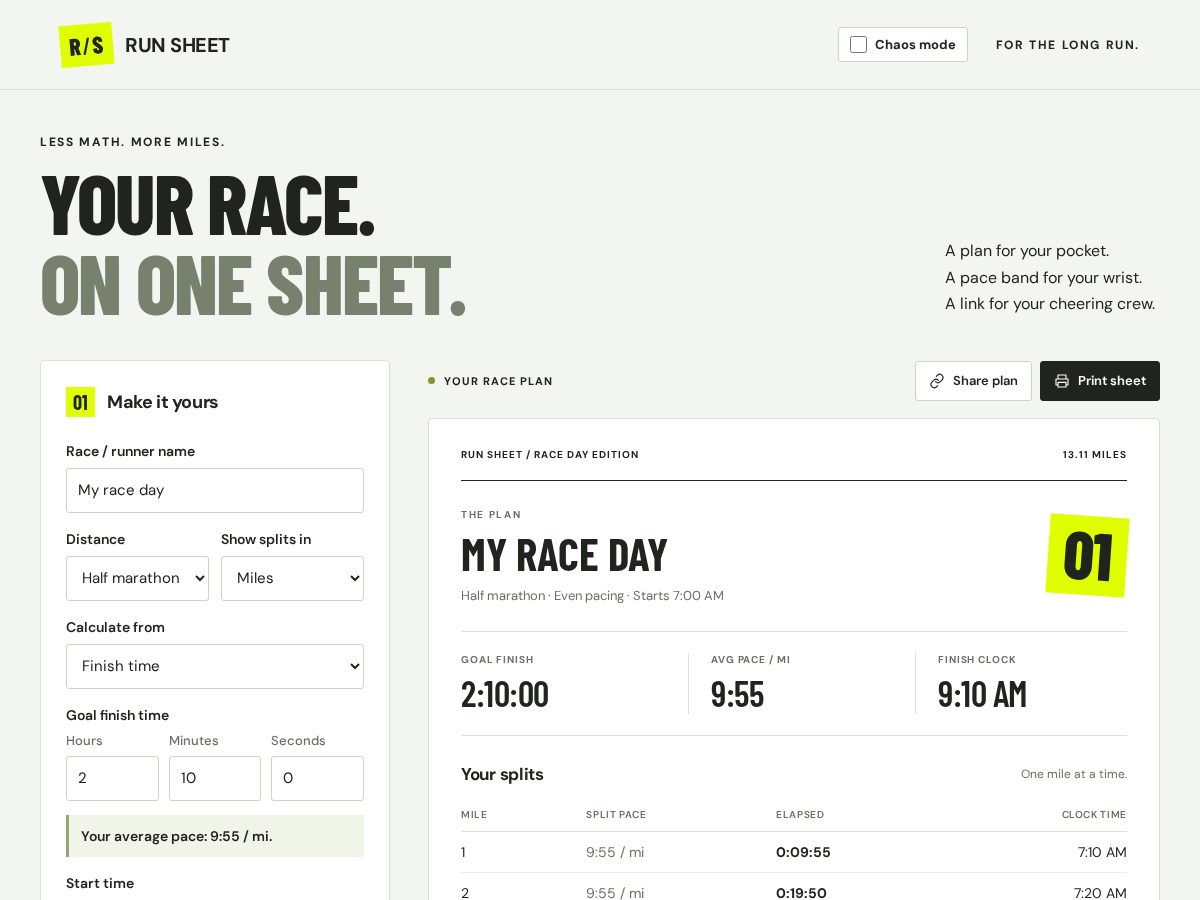The image size is (1200, 900).
Task: Click the 9:55 average pace value
Action: 737,693
